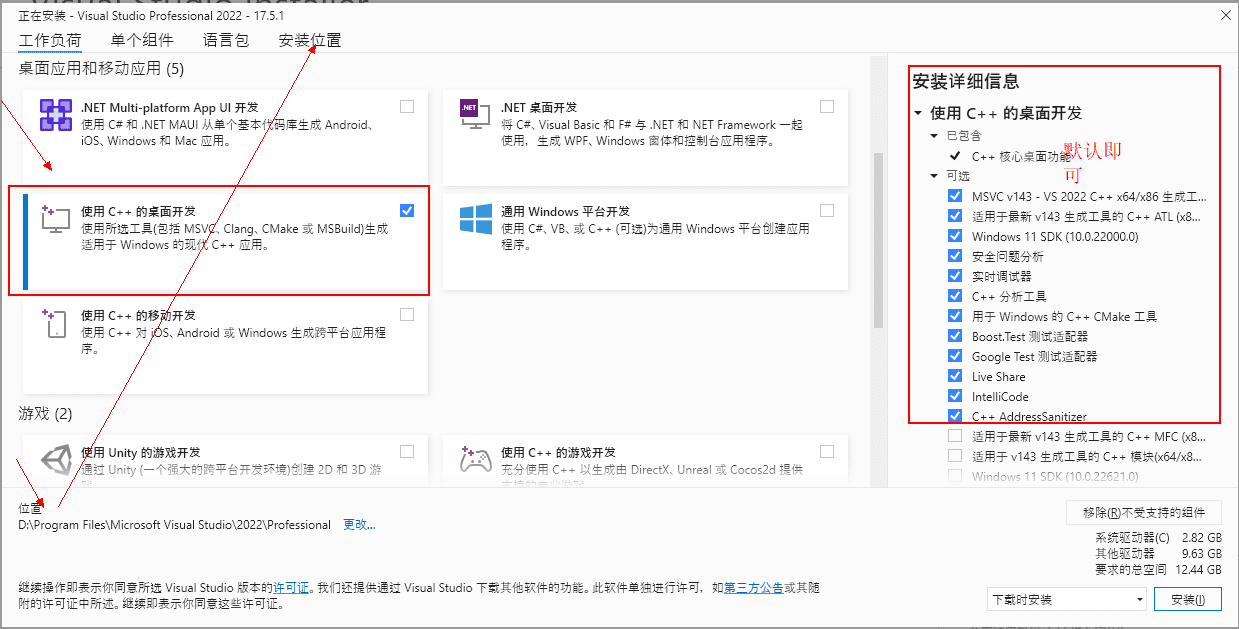Uncheck the Live Share component
Screen dimensions: 1239x629
point(954,376)
